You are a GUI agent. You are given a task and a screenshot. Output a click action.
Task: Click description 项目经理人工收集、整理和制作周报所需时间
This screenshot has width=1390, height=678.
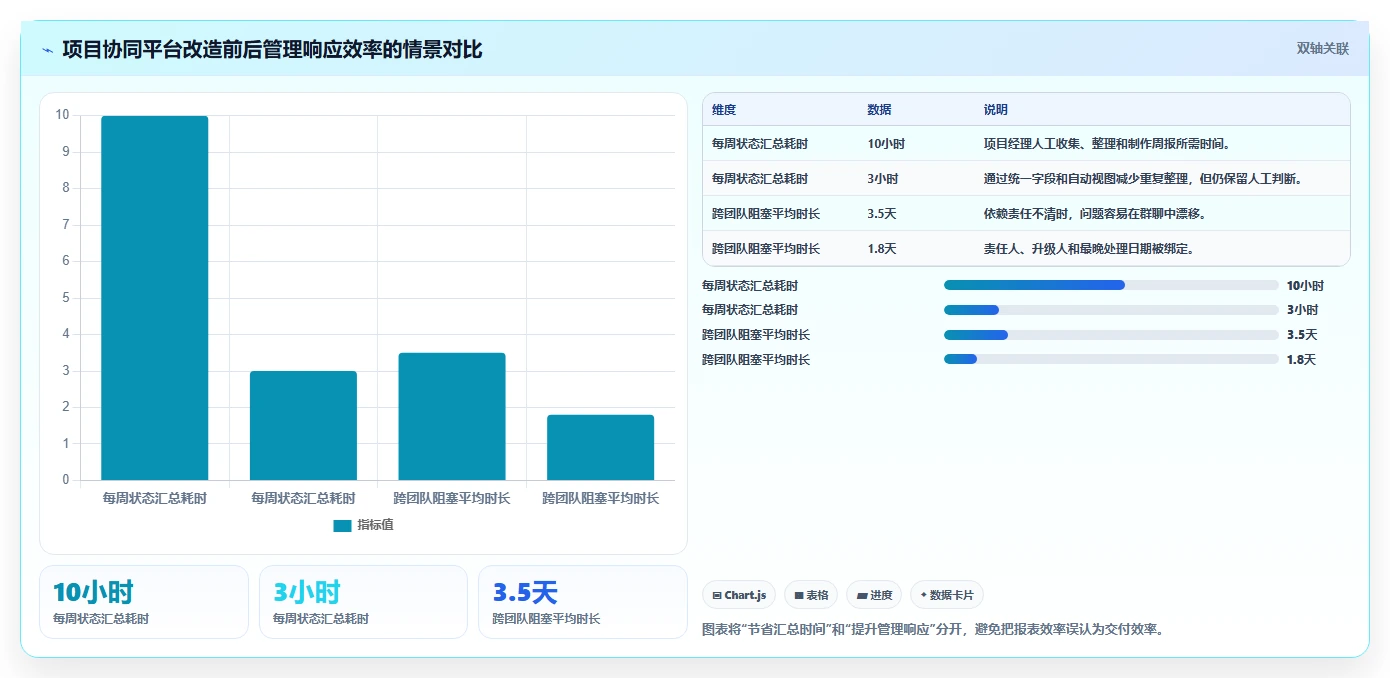(x=1107, y=144)
